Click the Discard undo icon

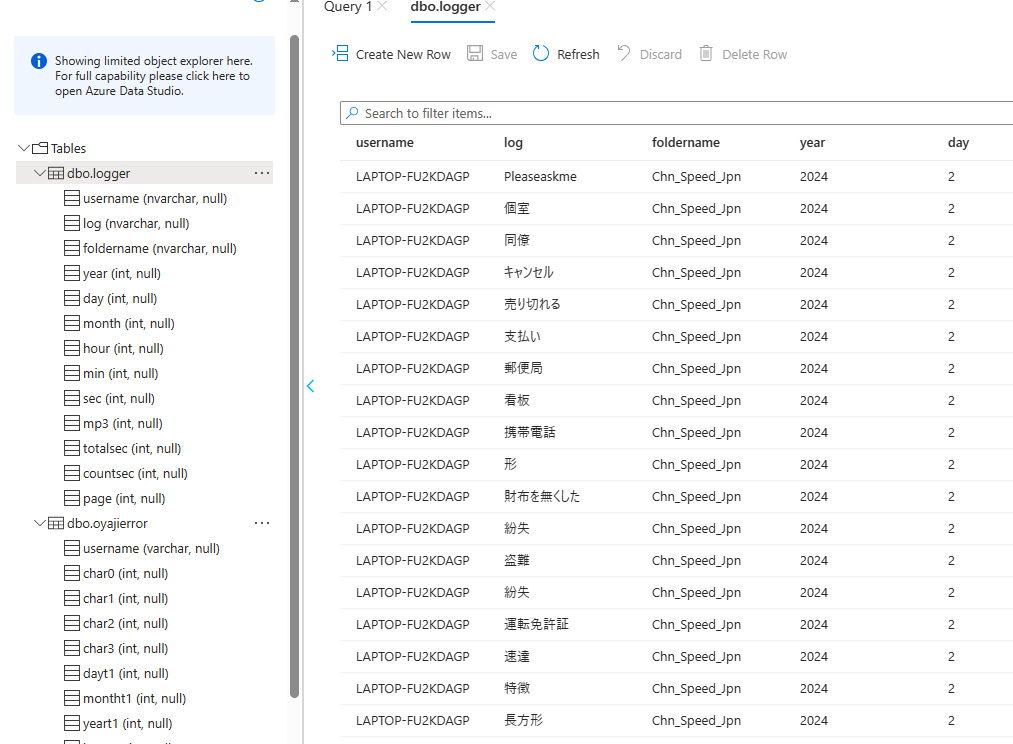click(x=624, y=54)
